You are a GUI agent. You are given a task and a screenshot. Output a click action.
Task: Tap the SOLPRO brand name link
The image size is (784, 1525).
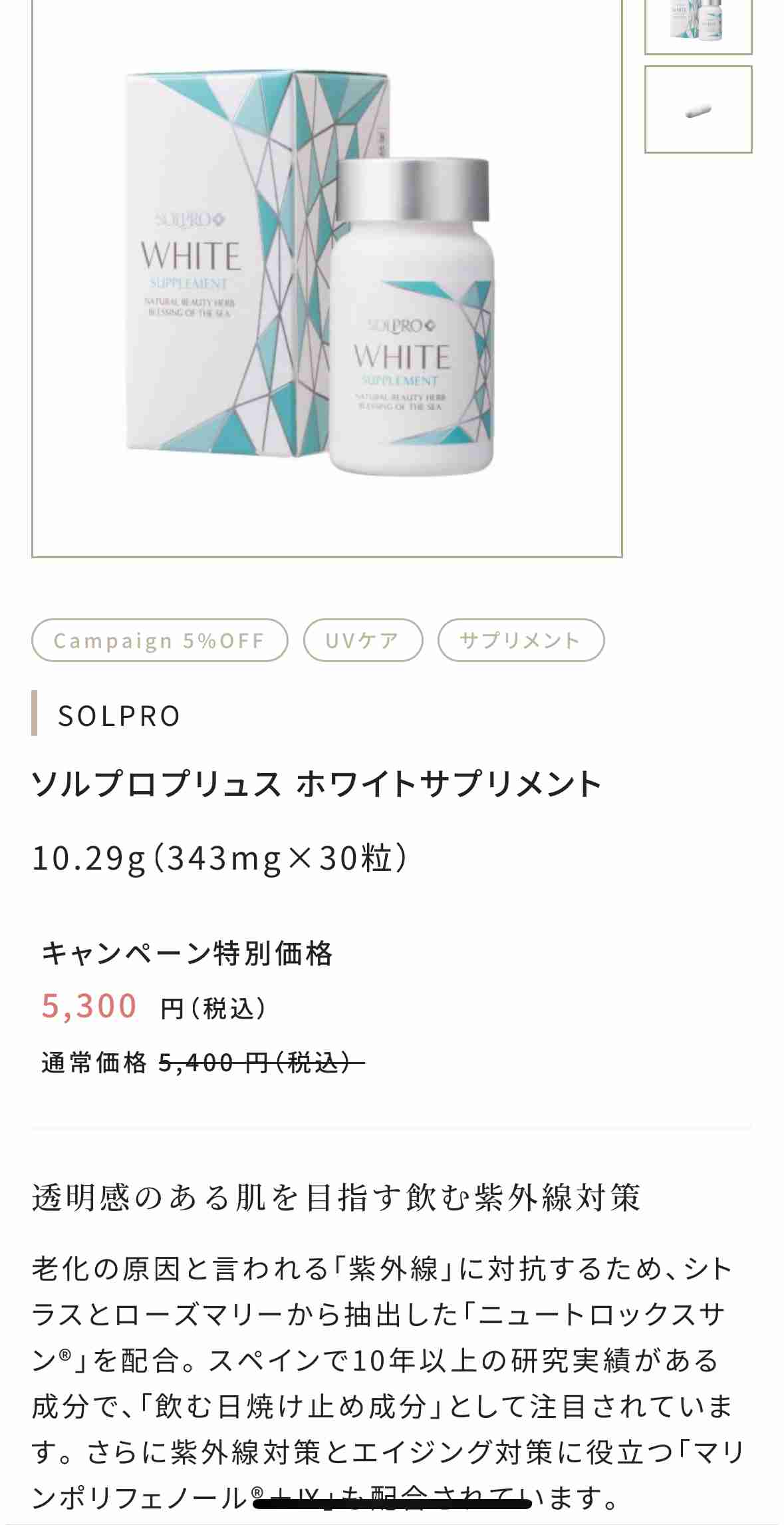tap(120, 716)
